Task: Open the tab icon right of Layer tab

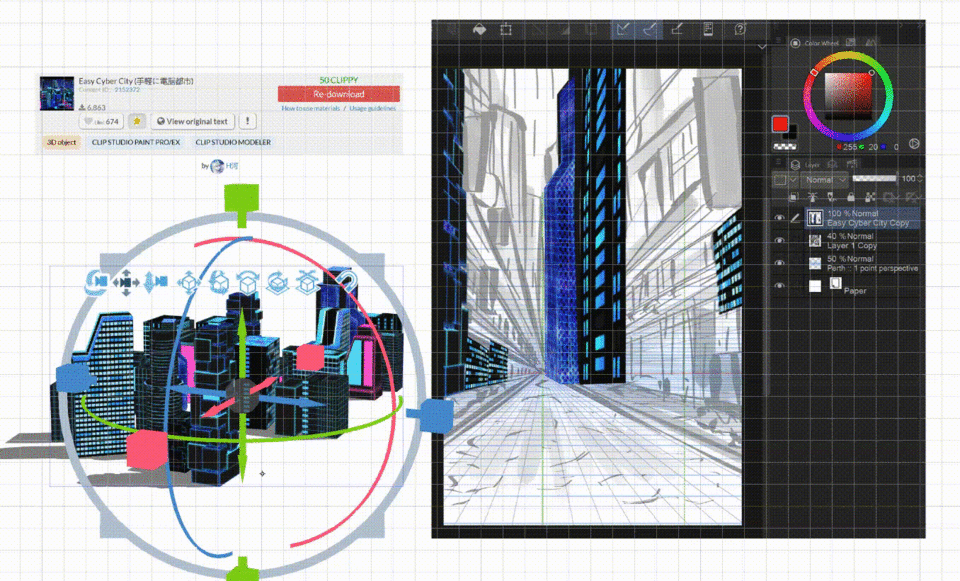Action: pyautogui.click(x=832, y=164)
